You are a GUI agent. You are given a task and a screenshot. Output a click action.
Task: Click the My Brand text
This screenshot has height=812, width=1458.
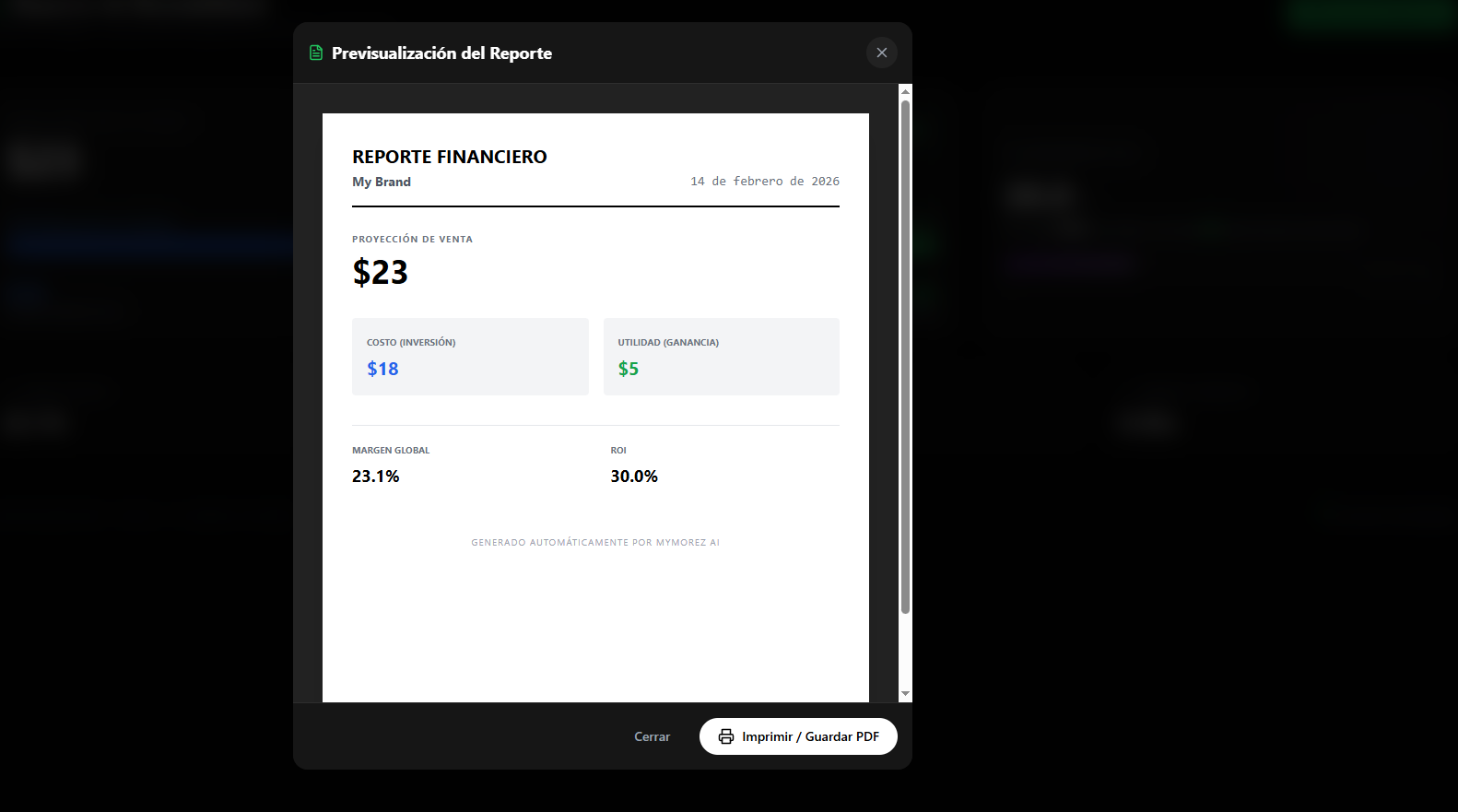pyautogui.click(x=382, y=182)
